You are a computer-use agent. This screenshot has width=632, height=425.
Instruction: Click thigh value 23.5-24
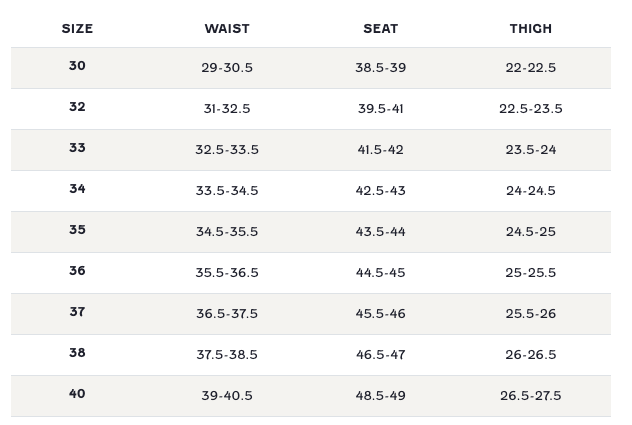[x=530, y=150]
